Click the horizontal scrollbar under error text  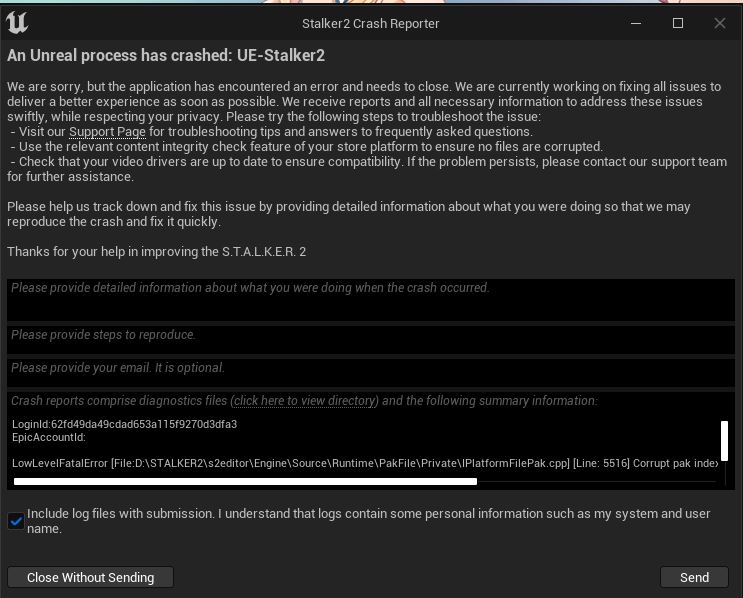245,481
